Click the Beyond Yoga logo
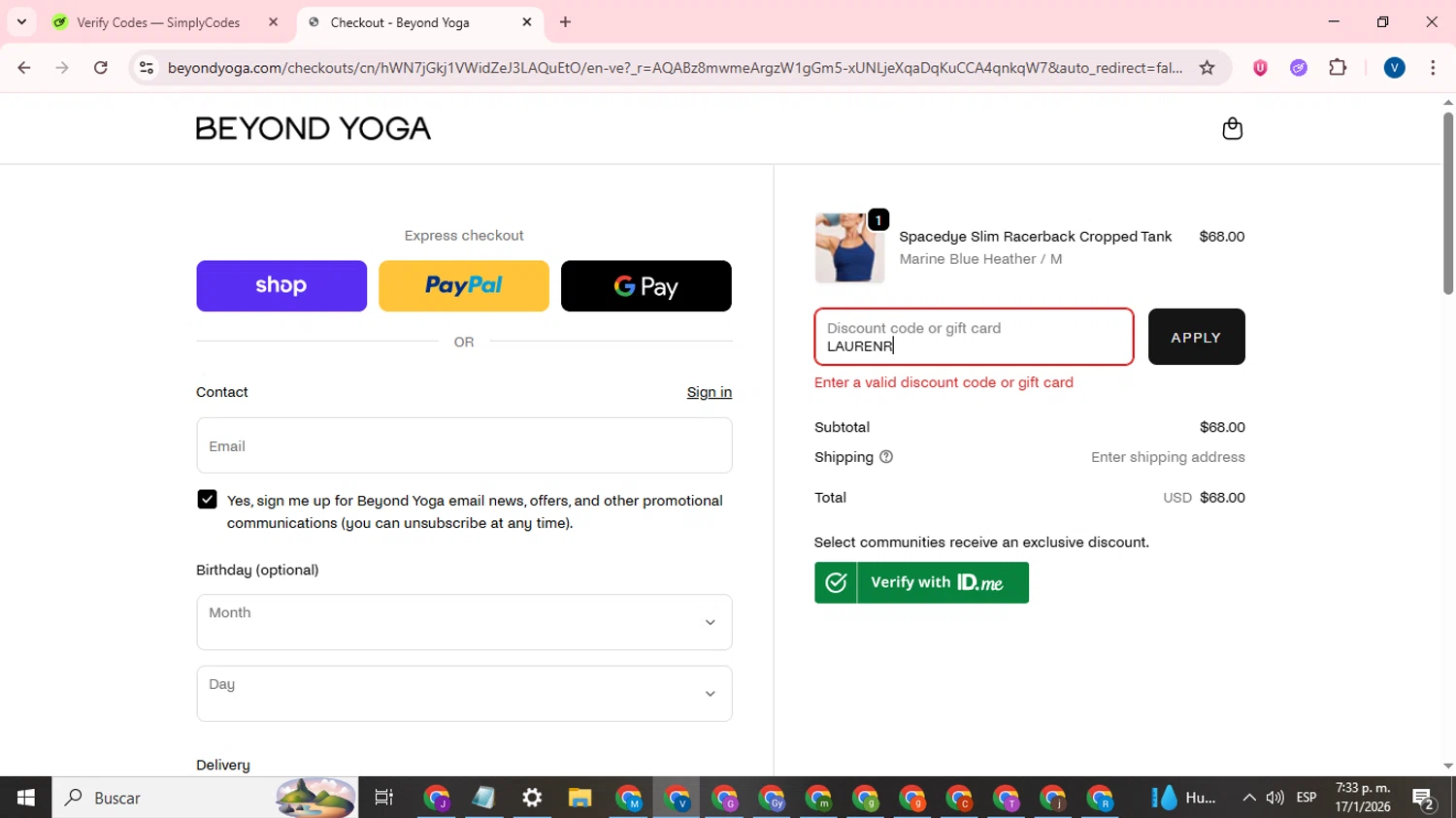 (314, 128)
